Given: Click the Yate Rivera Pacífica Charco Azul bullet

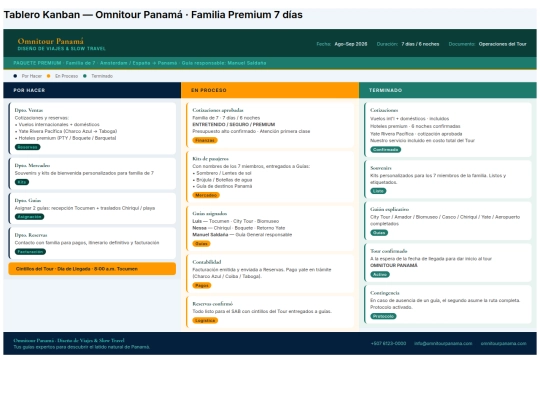Looking at the screenshot, I should [66, 131].
